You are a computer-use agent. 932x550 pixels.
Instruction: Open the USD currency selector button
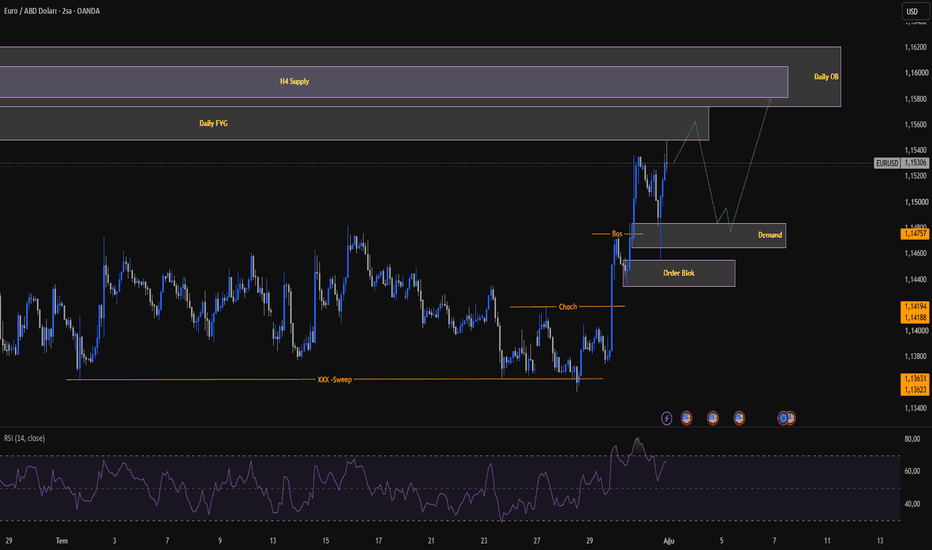tap(915, 11)
